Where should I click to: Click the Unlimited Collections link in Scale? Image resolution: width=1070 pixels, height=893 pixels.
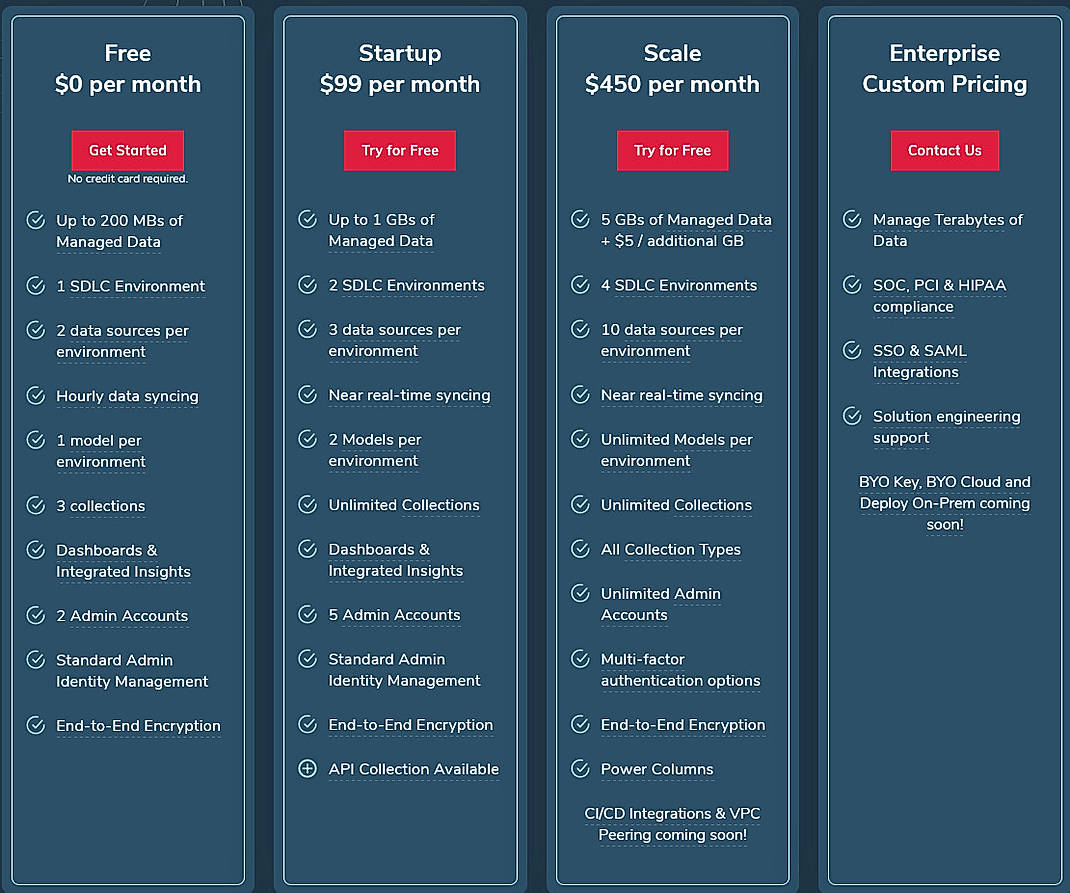(676, 505)
